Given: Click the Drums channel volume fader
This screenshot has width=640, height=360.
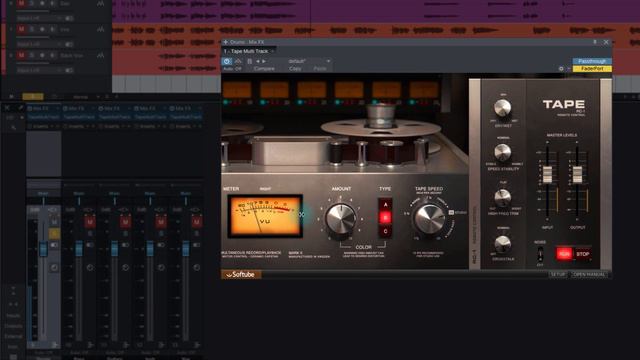Looking at the screenshot, I should click(x=43, y=249).
